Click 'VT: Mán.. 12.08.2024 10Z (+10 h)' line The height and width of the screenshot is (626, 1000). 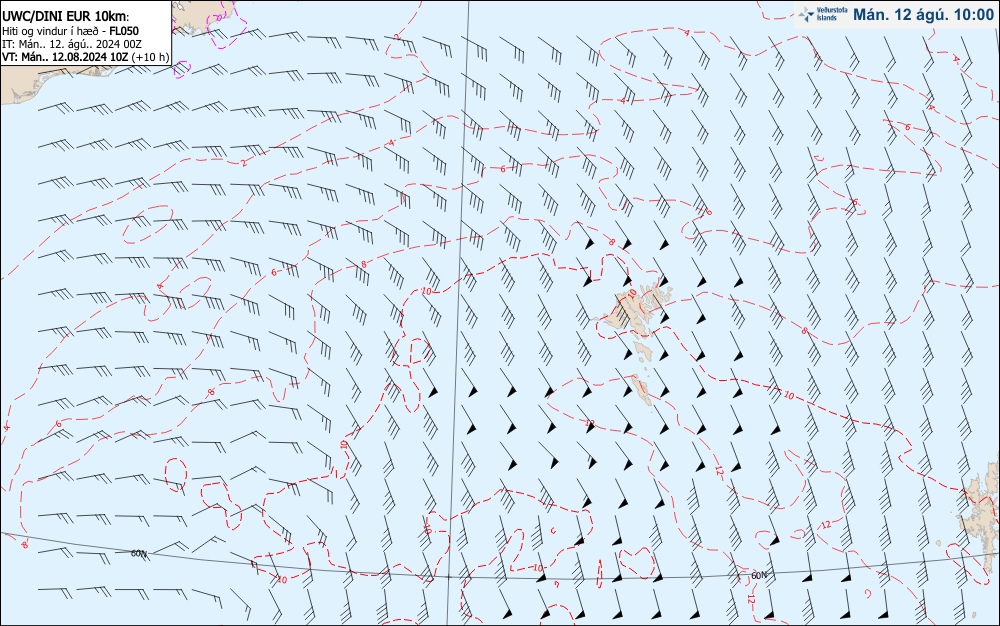pos(85,57)
